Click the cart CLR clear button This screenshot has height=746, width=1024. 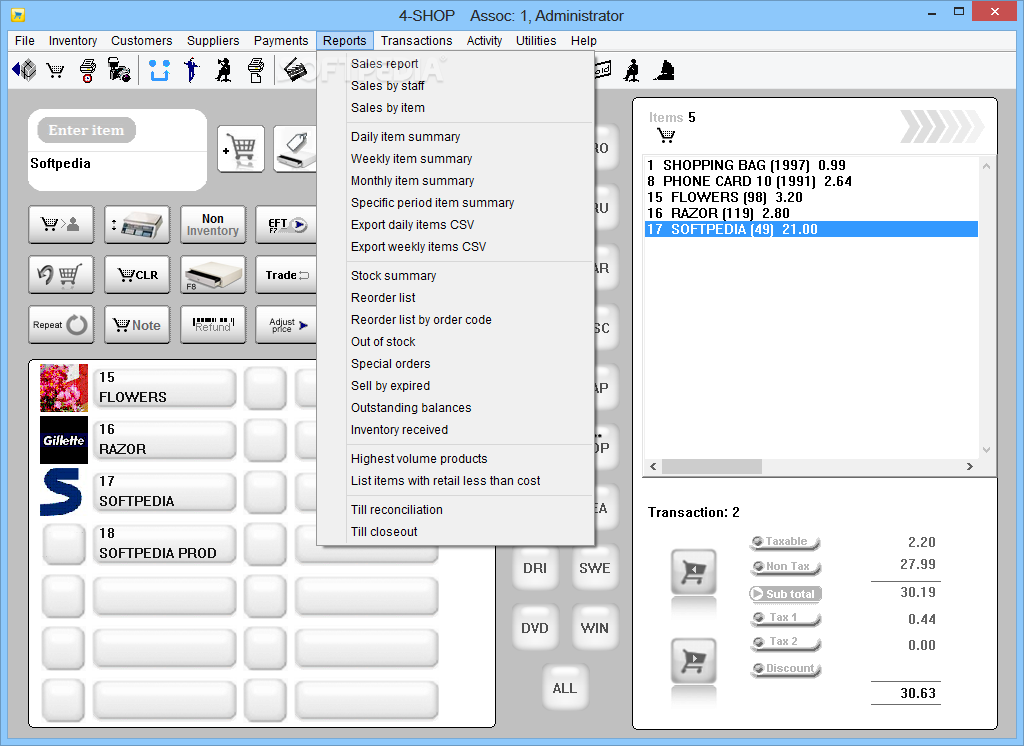tap(137, 274)
